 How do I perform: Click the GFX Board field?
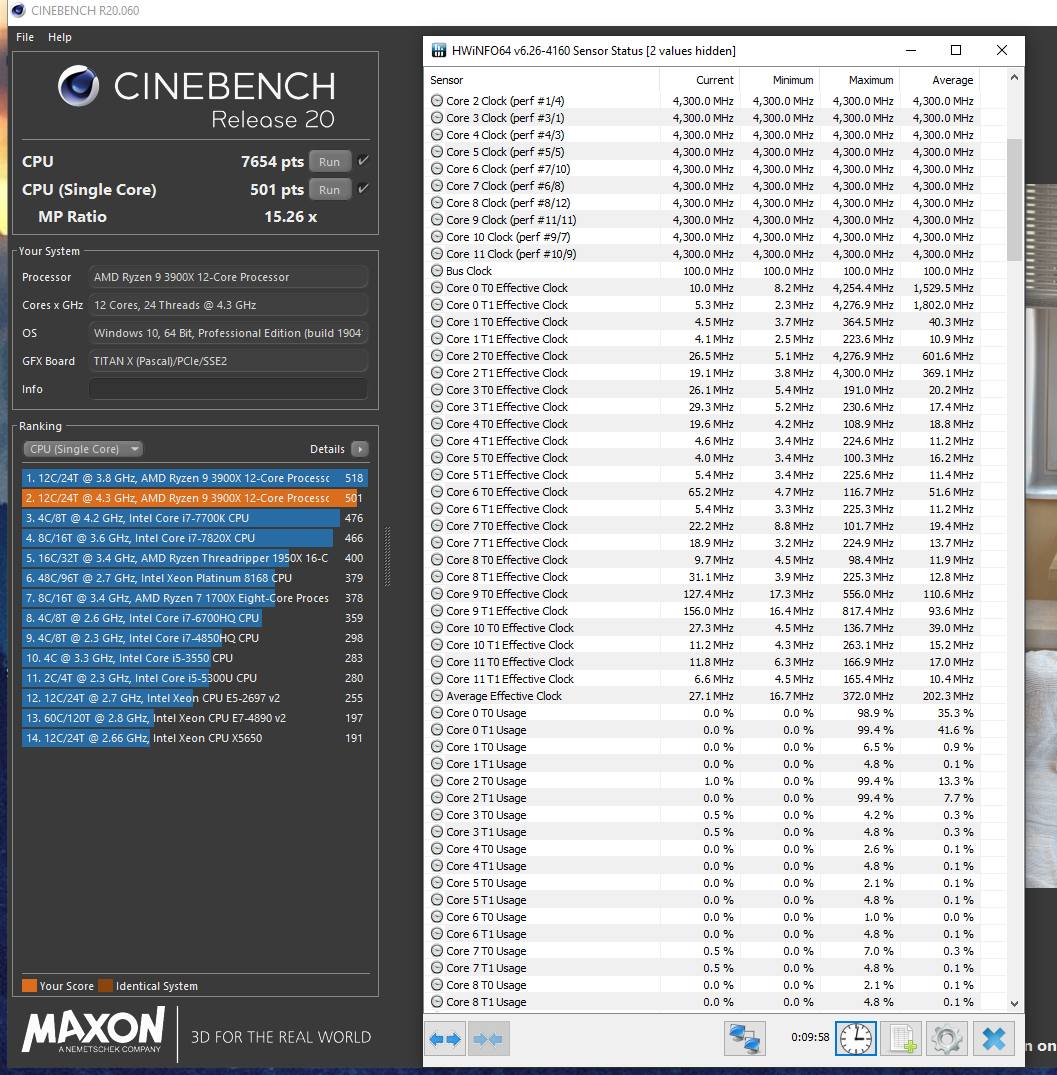pos(228,361)
